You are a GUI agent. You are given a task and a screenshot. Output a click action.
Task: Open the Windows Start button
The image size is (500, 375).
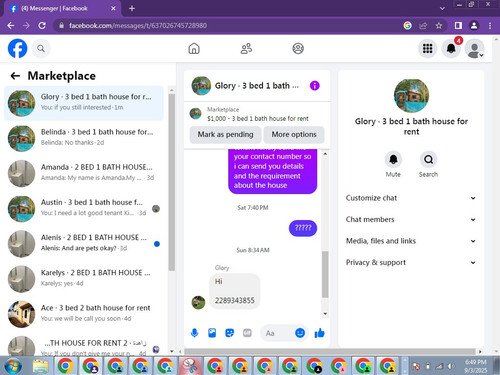click(x=13, y=366)
